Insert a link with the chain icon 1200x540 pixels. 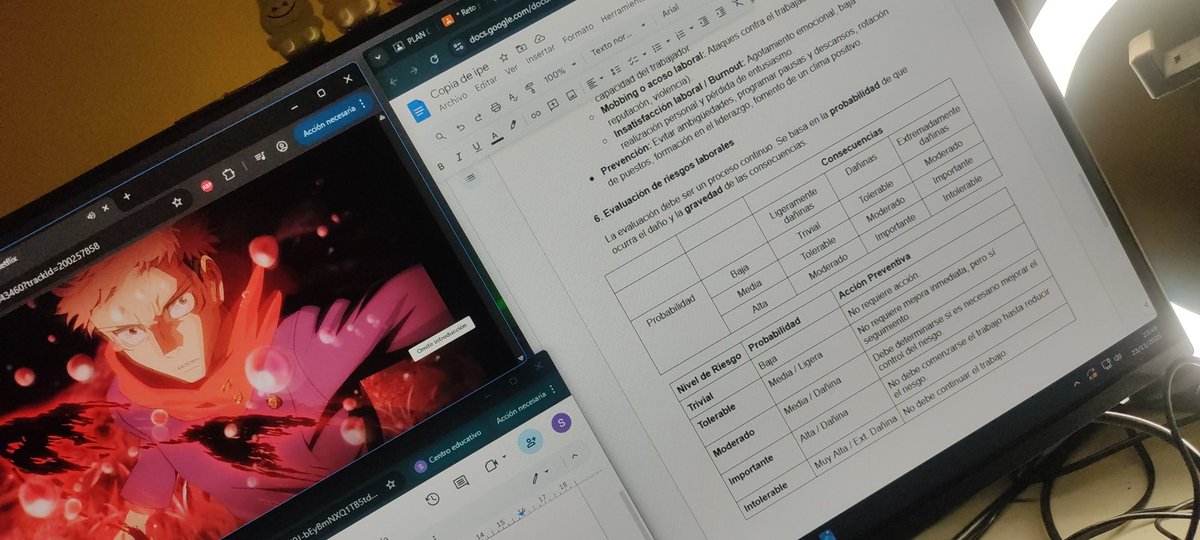[536, 115]
